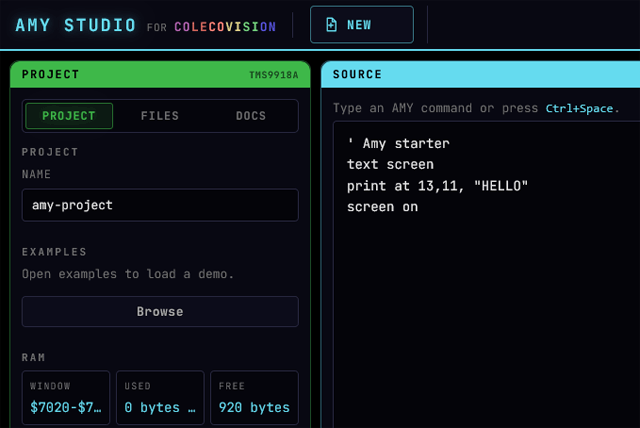Edit the amy-project name field
This screenshot has height=428, width=640.
(160, 205)
